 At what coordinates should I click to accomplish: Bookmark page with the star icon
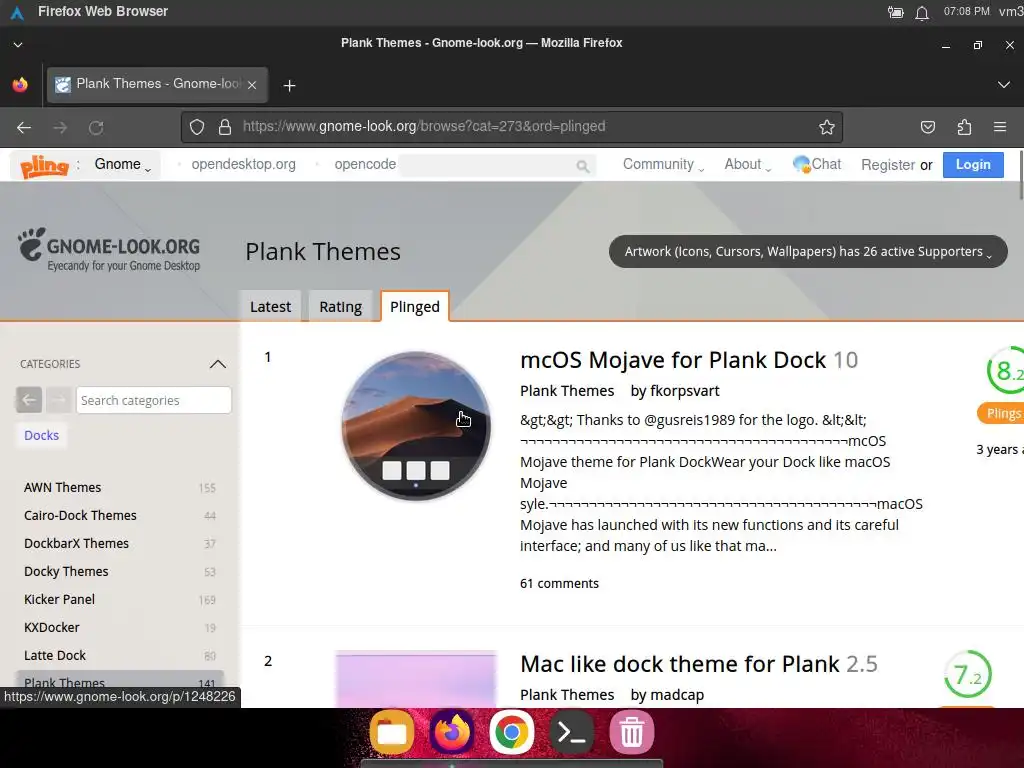click(827, 127)
